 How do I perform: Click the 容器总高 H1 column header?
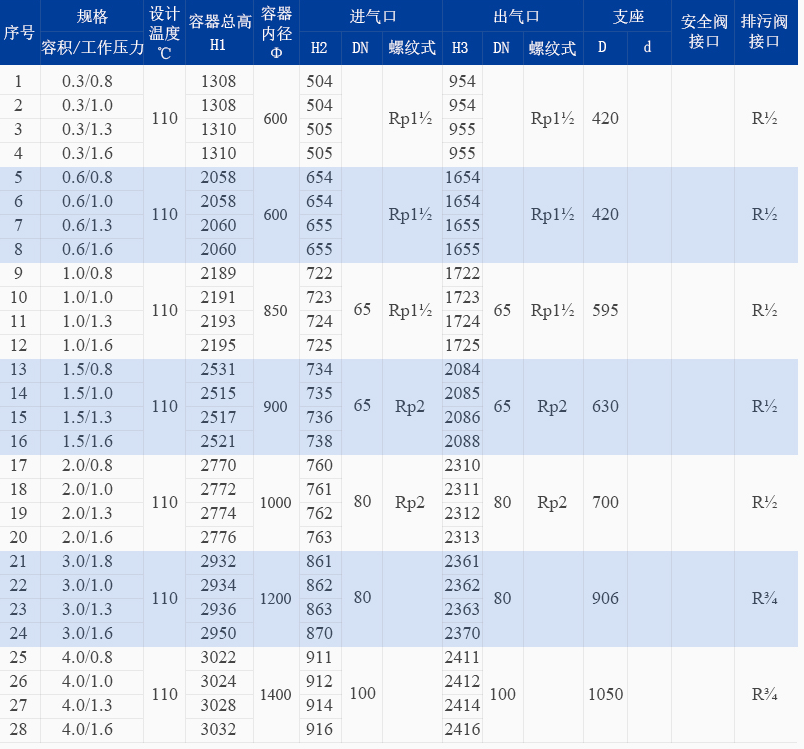(218, 33)
